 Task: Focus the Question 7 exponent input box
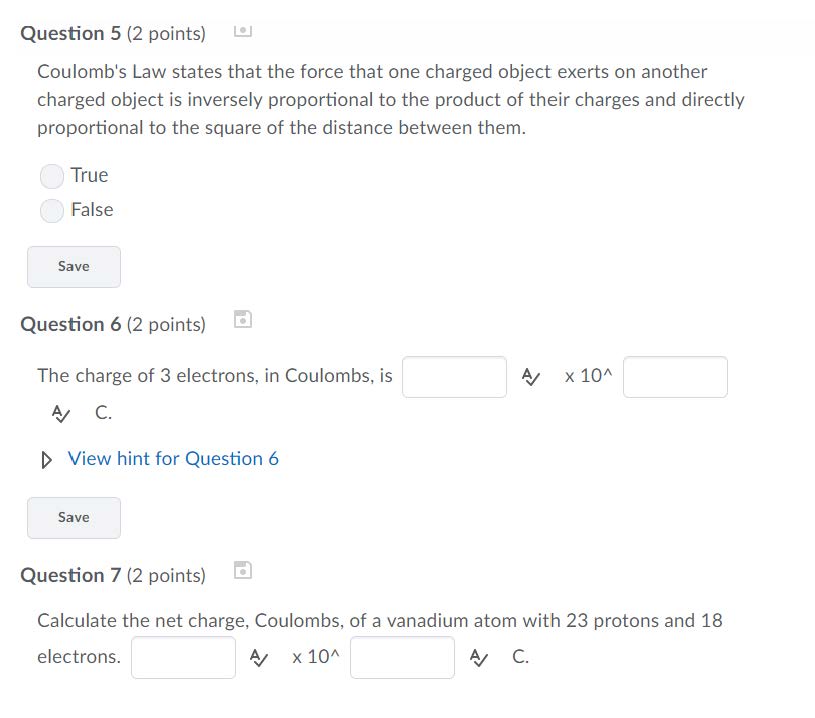point(402,658)
